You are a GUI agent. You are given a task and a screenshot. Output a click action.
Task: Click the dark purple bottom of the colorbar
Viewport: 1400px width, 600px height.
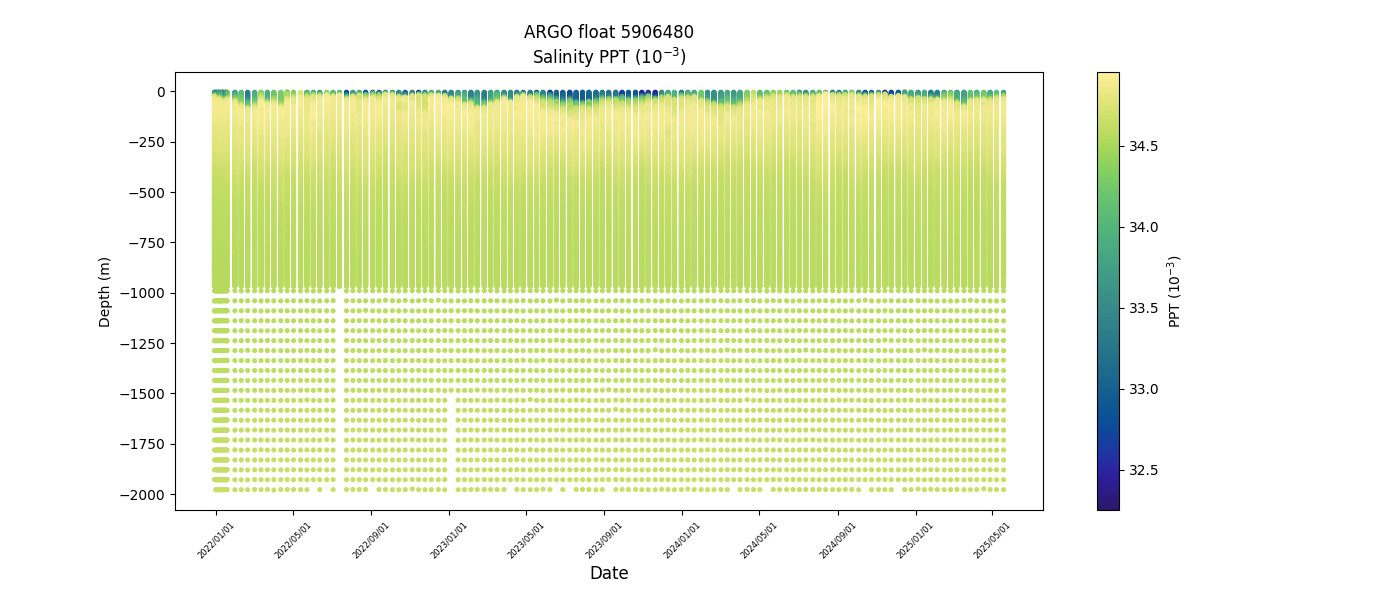[1107, 504]
